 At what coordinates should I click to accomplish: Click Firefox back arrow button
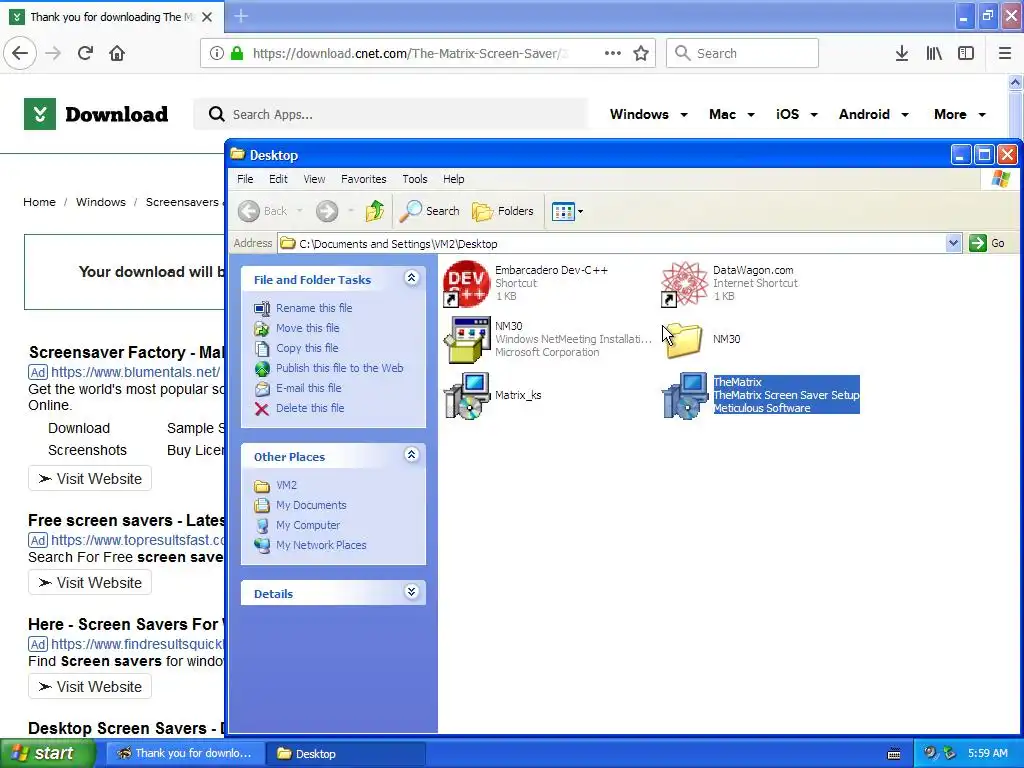tap(20, 53)
